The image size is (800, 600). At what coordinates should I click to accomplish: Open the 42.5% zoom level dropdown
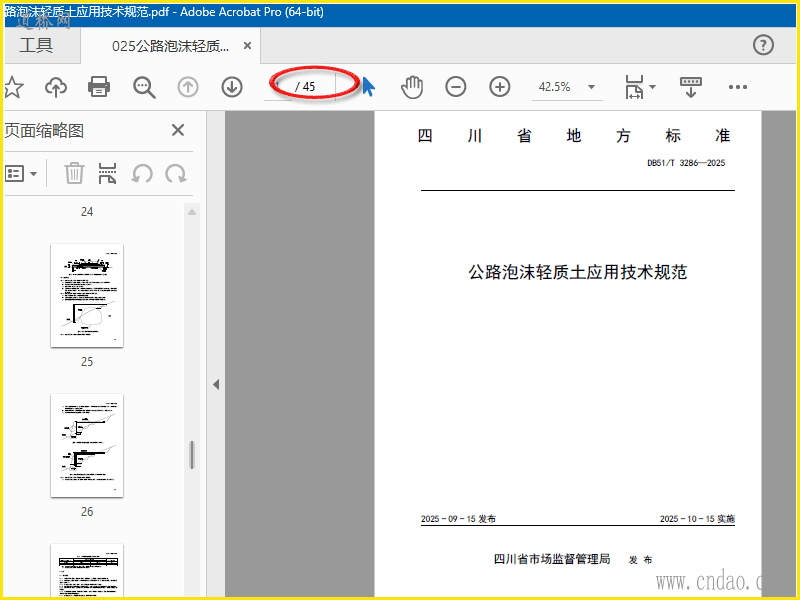591,87
